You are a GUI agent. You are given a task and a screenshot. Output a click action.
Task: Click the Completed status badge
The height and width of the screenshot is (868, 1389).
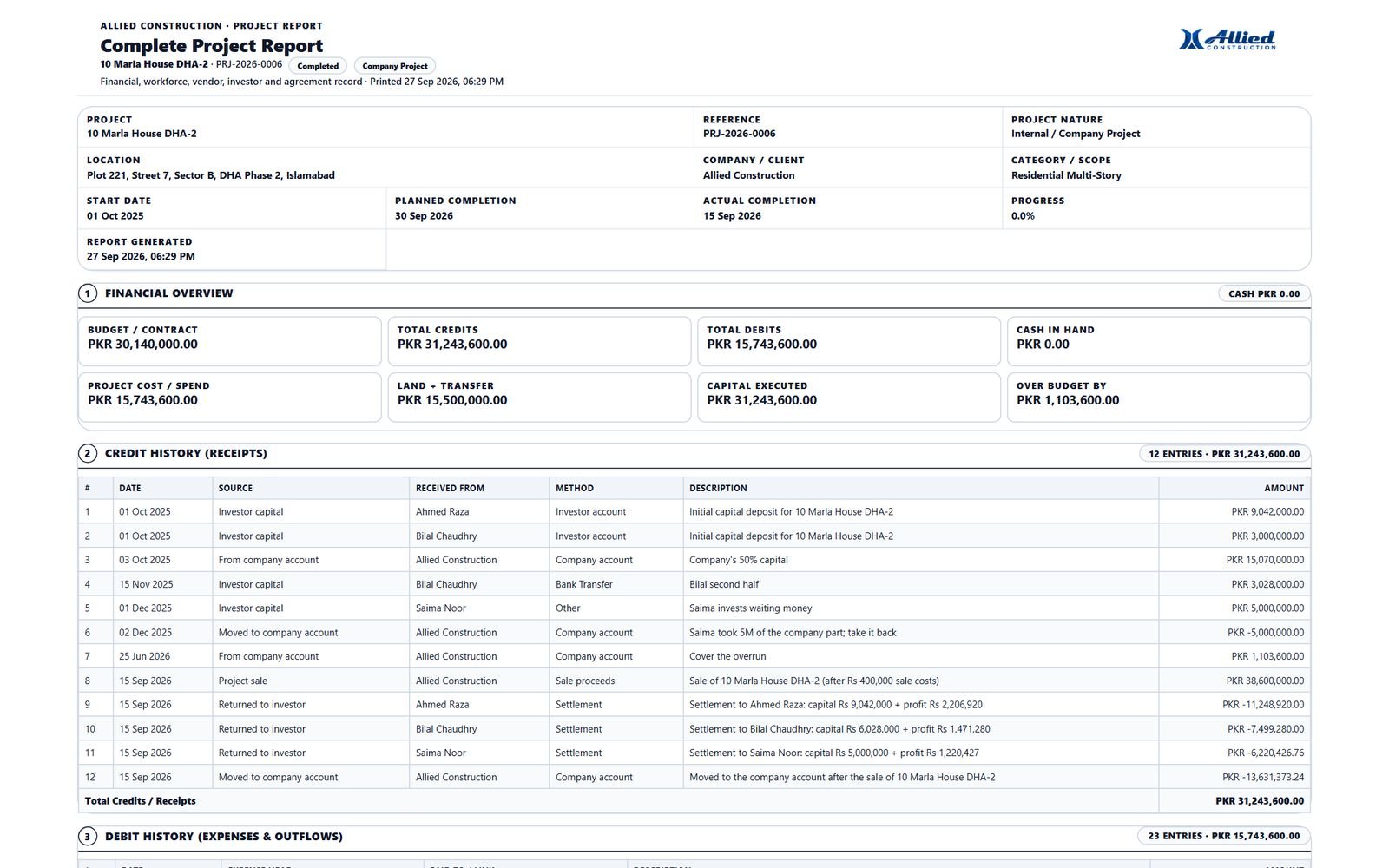(x=318, y=66)
